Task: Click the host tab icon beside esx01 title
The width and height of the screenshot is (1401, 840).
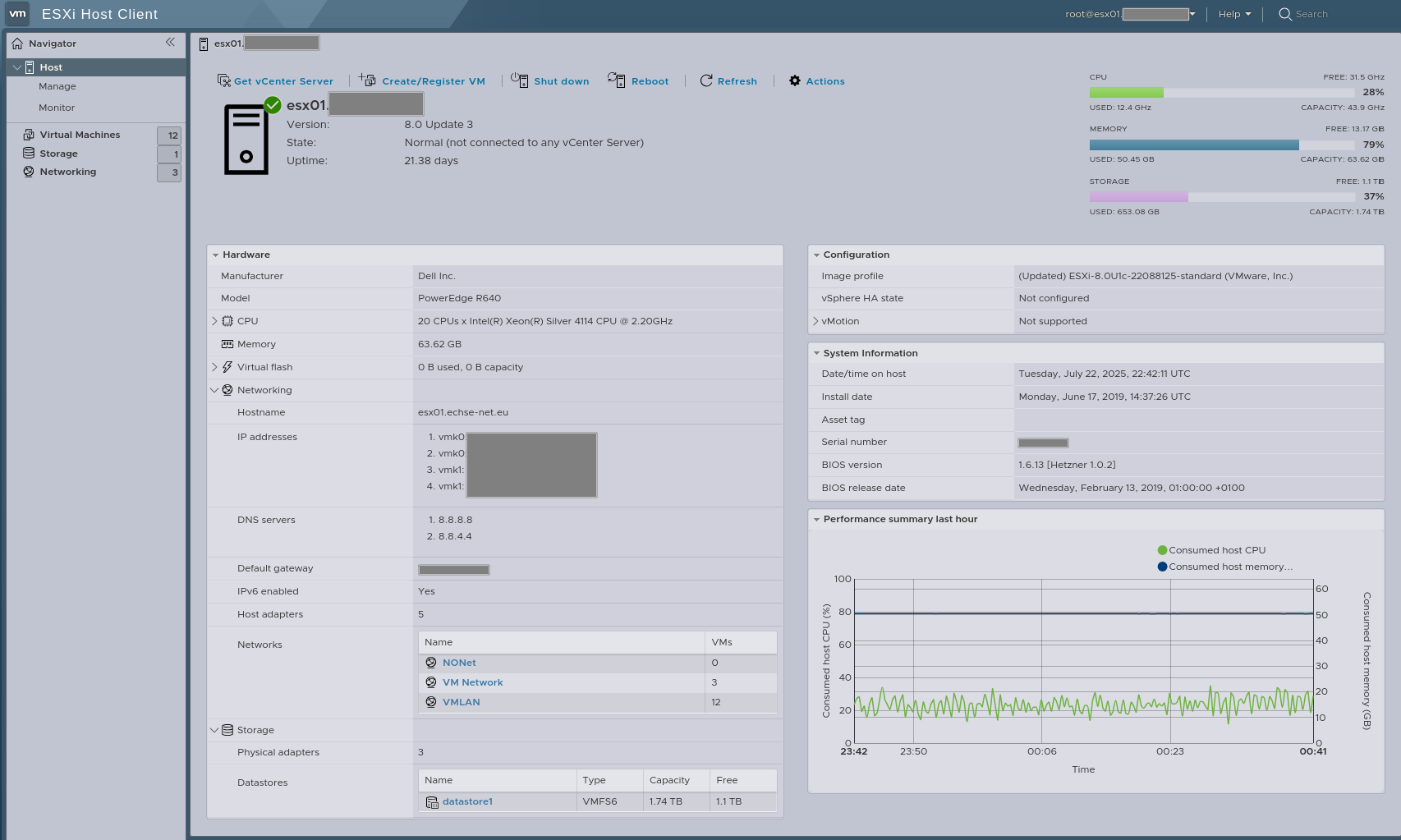Action: tap(204, 44)
